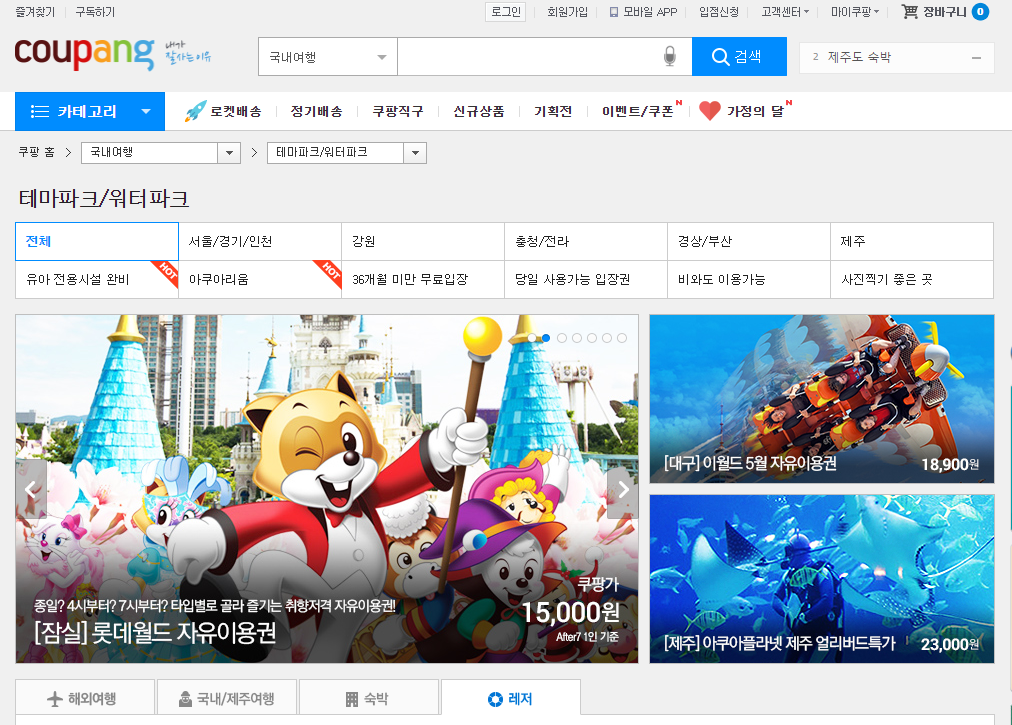Select the fourth banner slide indicator dot

(576, 338)
